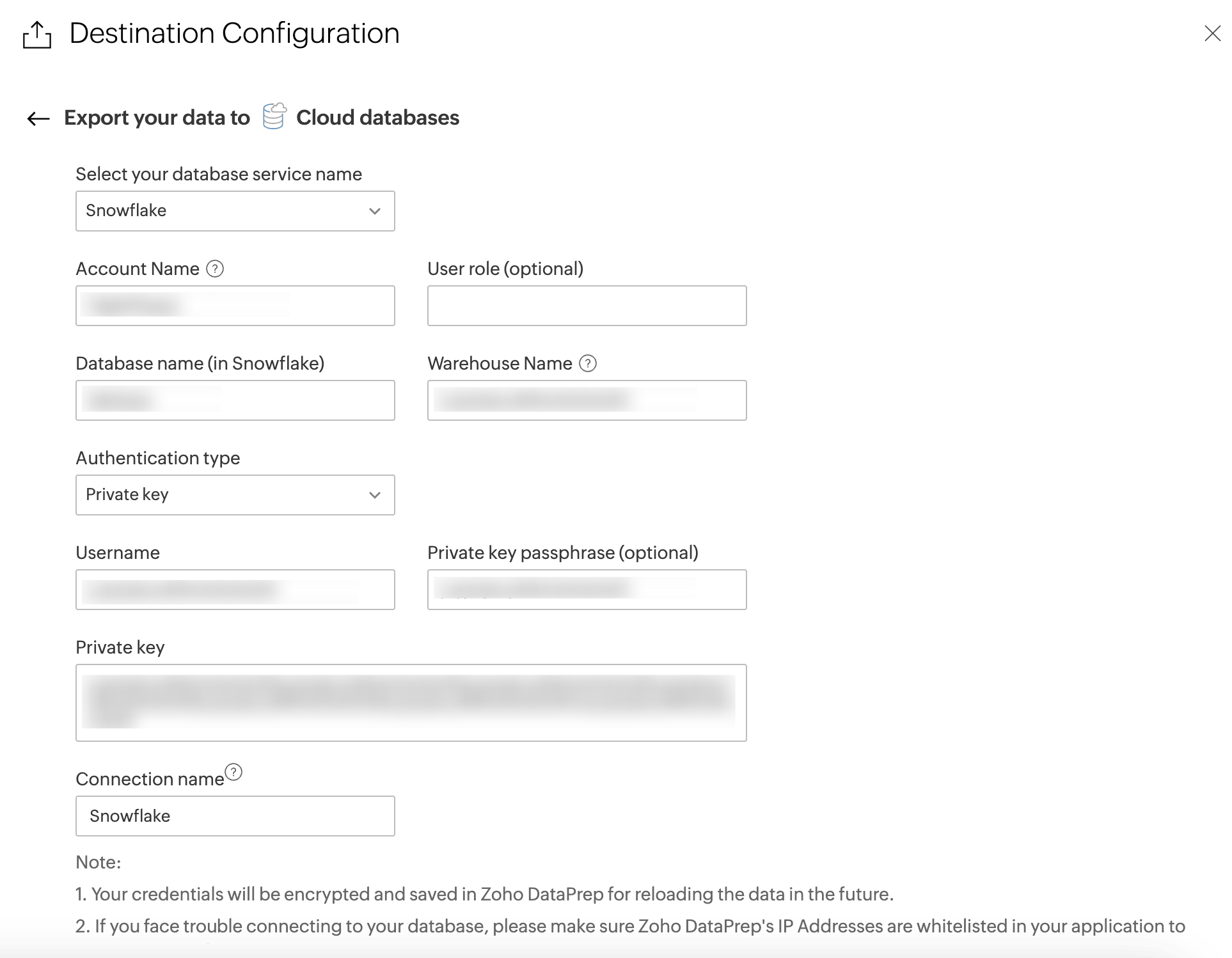Close the Destination Configuration dialog
This screenshot has height=958, width=1232.
[x=1212, y=33]
